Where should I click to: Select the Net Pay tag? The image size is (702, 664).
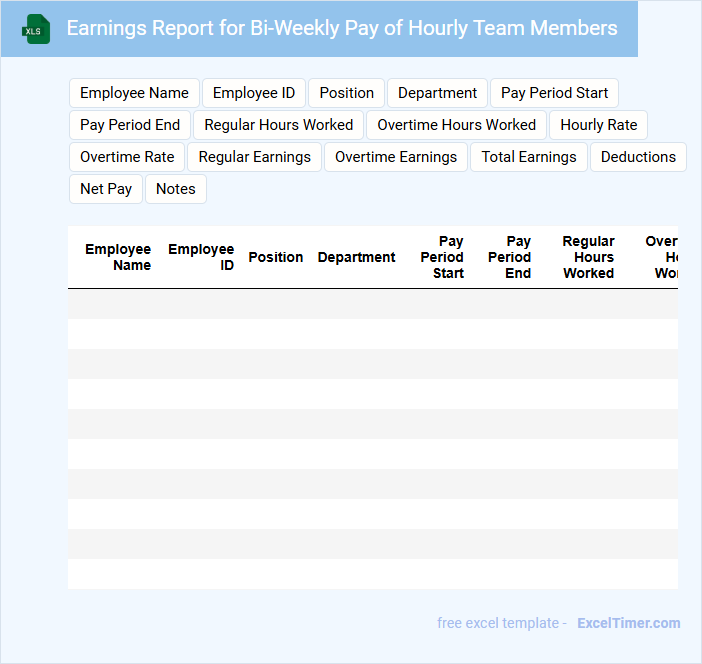(106, 189)
